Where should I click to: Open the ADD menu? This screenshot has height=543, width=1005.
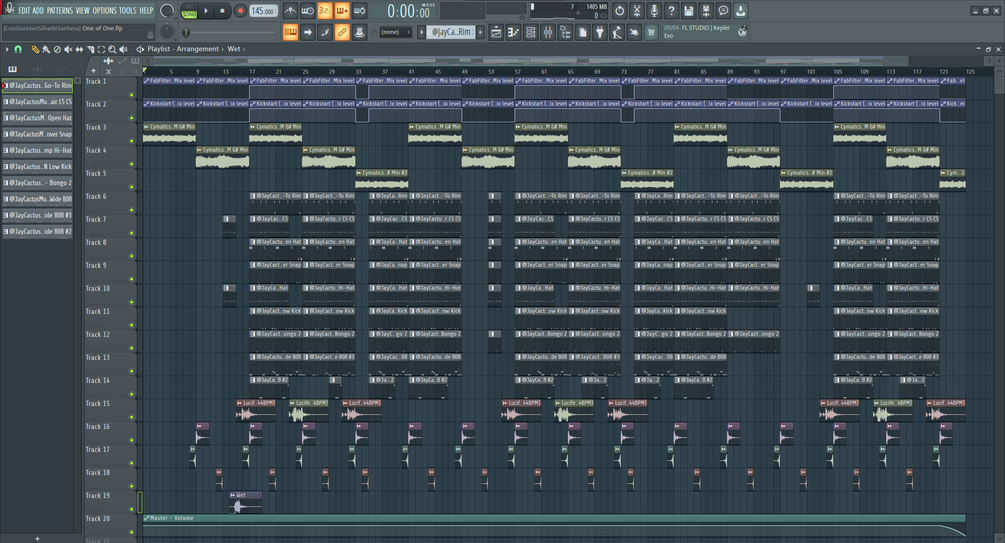coord(38,11)
